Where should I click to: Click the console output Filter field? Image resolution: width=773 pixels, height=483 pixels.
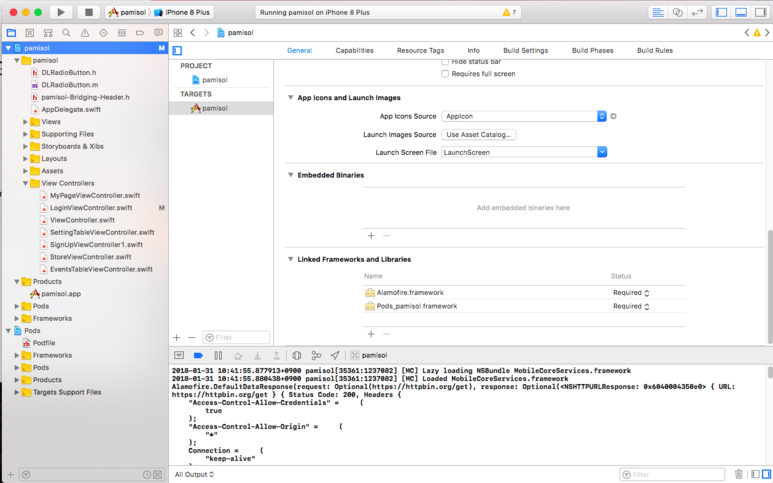[671, 475]
